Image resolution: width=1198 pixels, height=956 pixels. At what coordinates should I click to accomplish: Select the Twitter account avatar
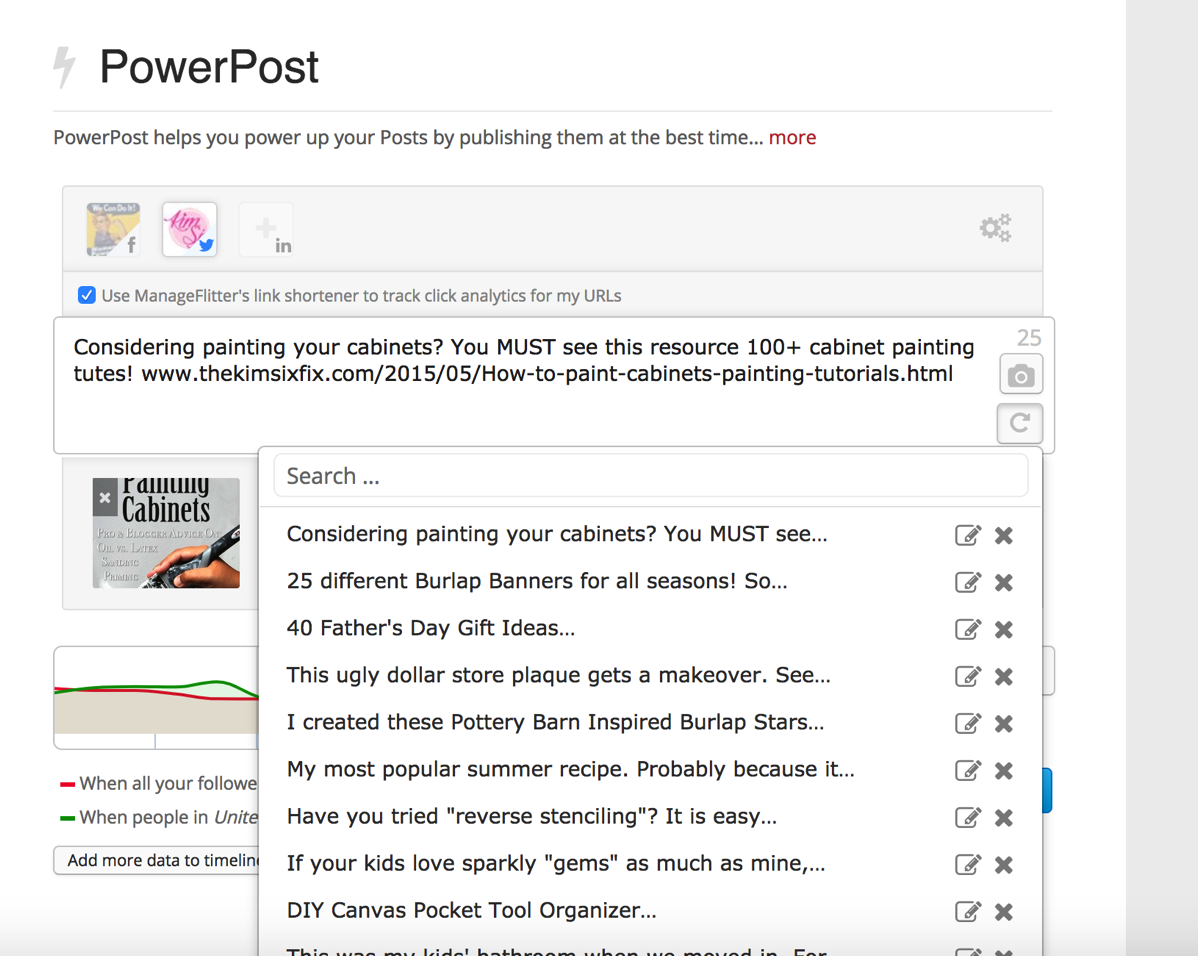[x=189, y=229]
